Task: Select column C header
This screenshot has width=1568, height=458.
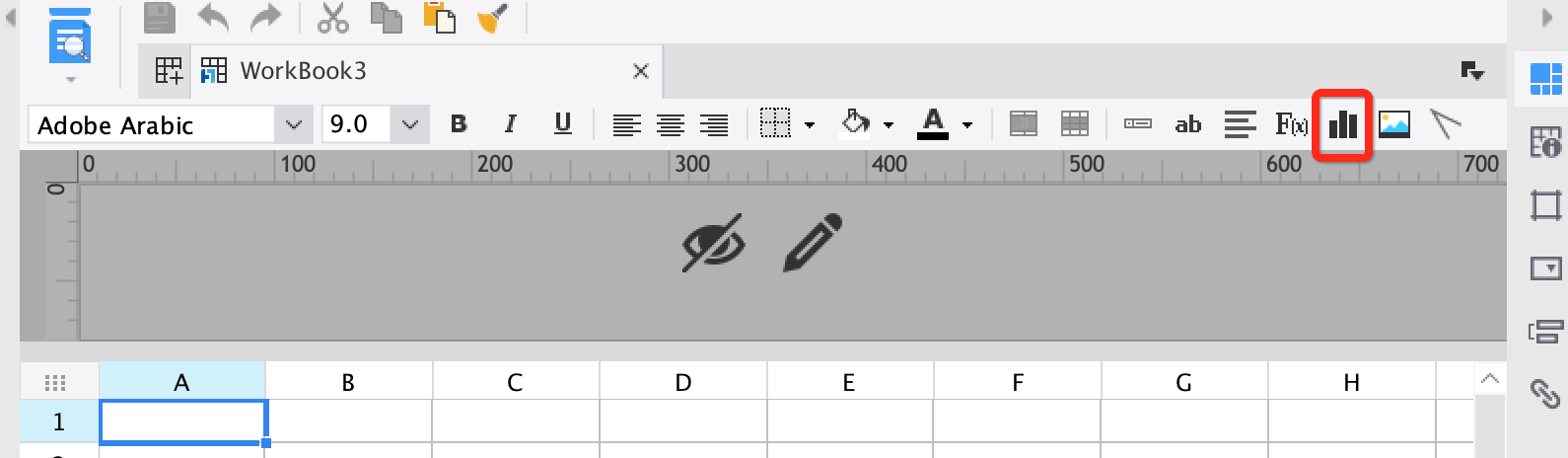Action: [515, 383]
